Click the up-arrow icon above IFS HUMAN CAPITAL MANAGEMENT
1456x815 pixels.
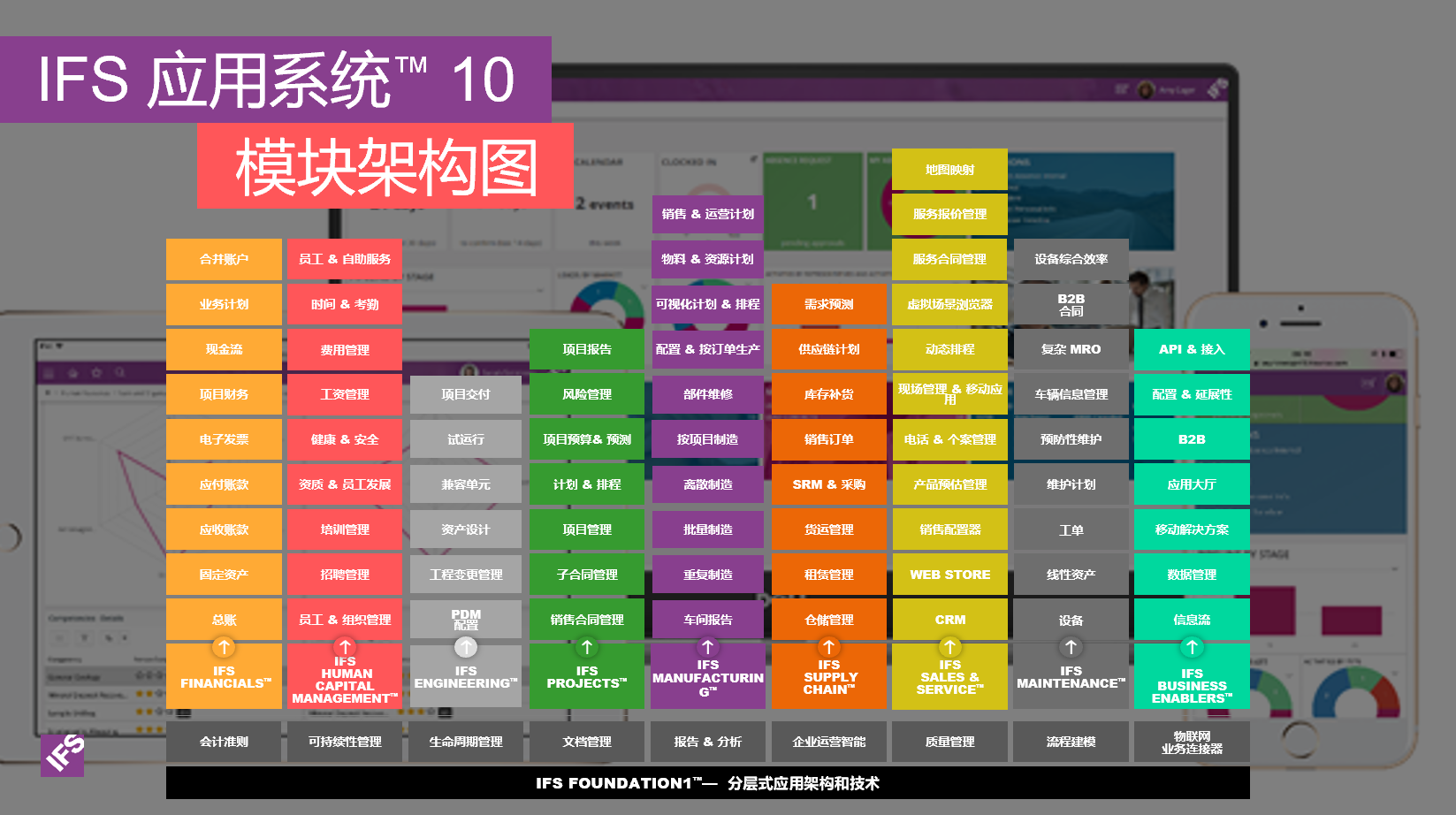pyautogui.click(x=345, y=647)
